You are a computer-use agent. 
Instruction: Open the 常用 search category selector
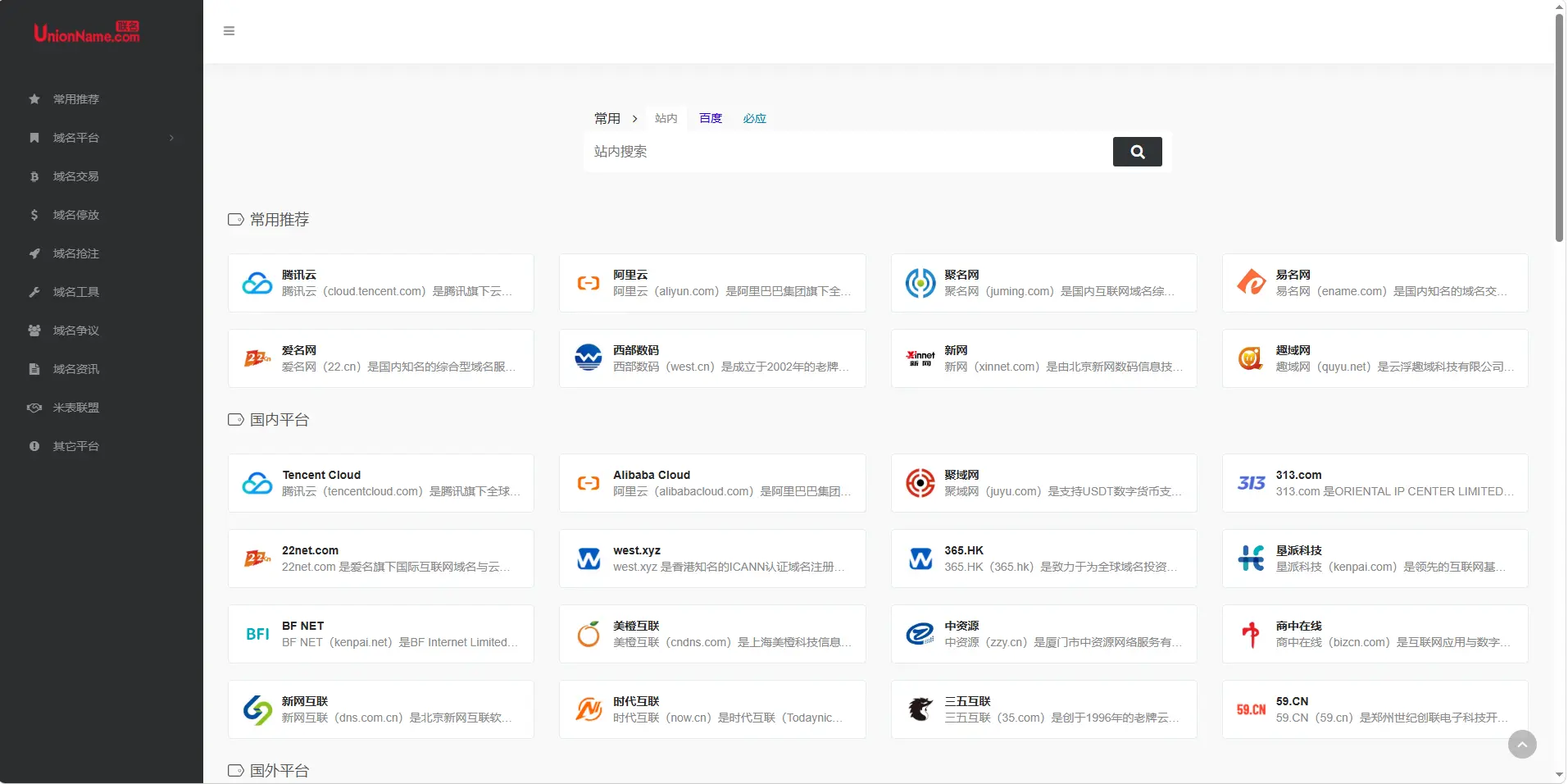click(x=607, y=119)
